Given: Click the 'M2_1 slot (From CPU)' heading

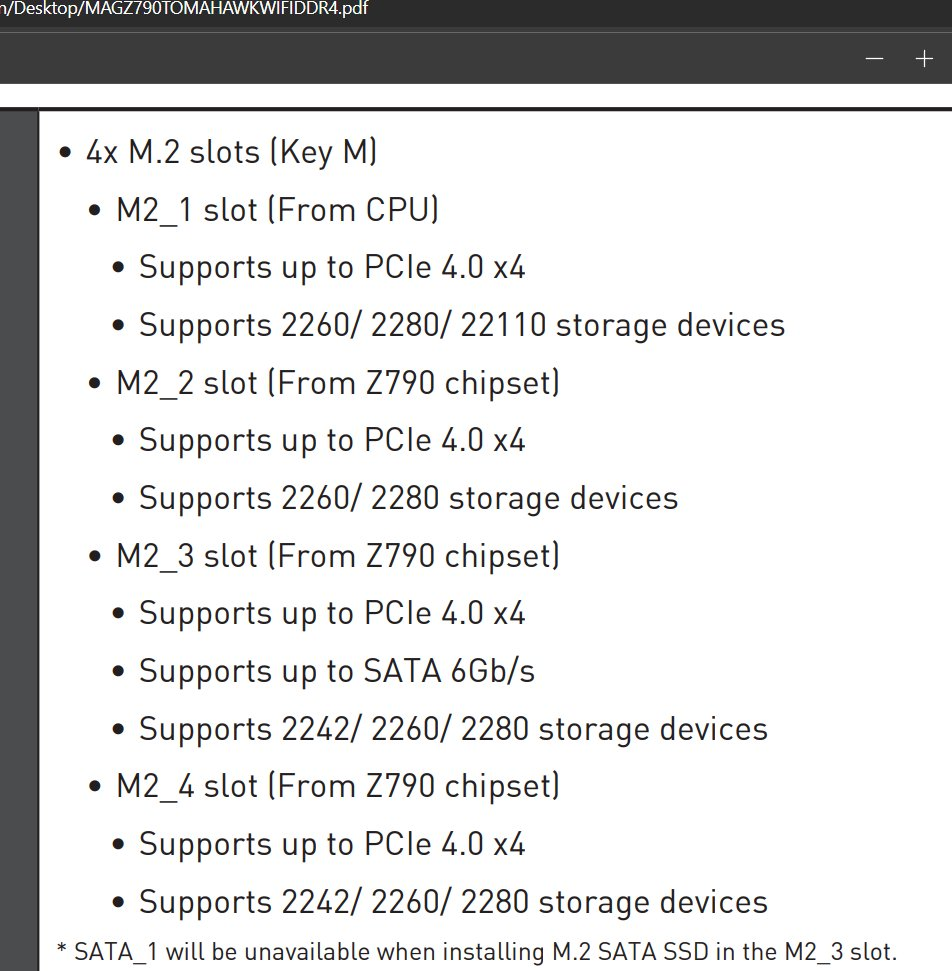Looking at the screenshot, I should 277,209.
